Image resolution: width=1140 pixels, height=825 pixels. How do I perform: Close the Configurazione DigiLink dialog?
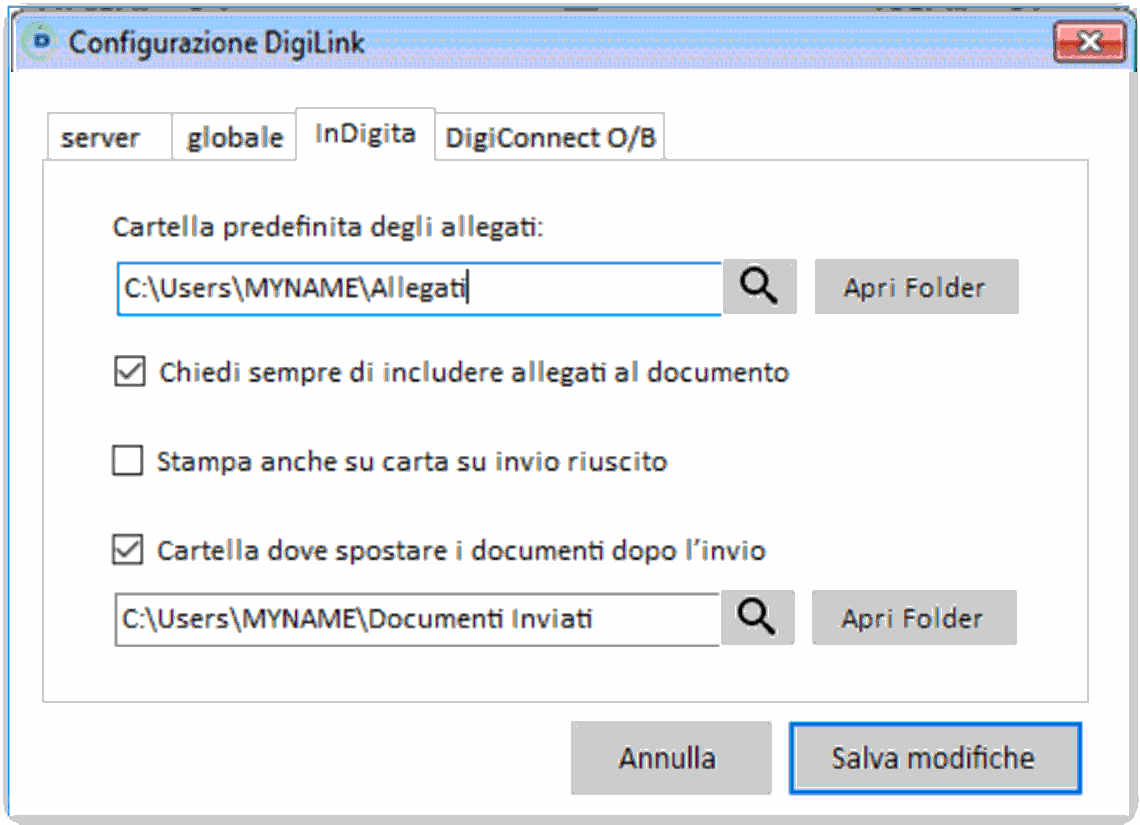tap(1089, 42)
